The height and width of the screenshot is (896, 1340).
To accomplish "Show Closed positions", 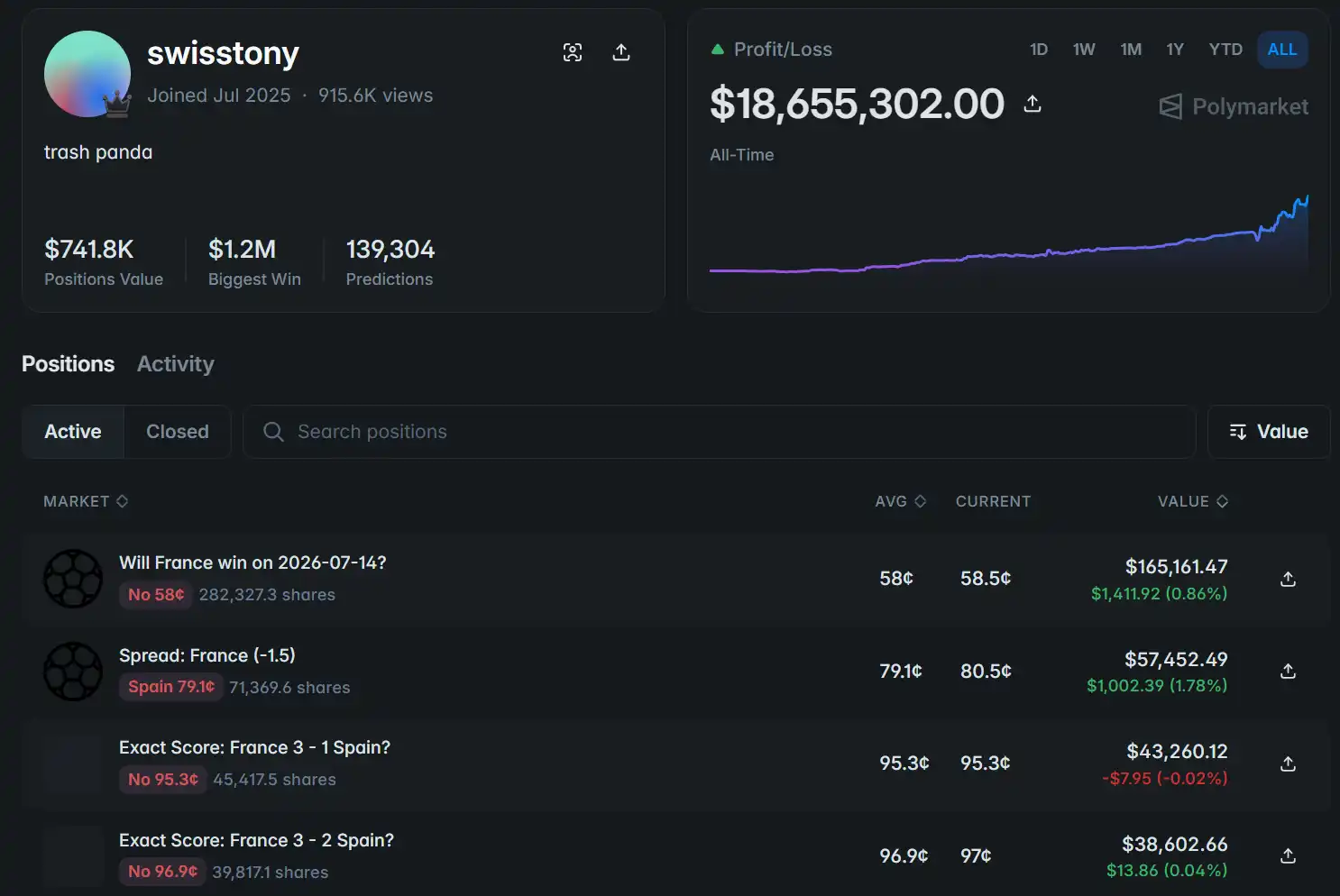I will click(x=178, y=432).
